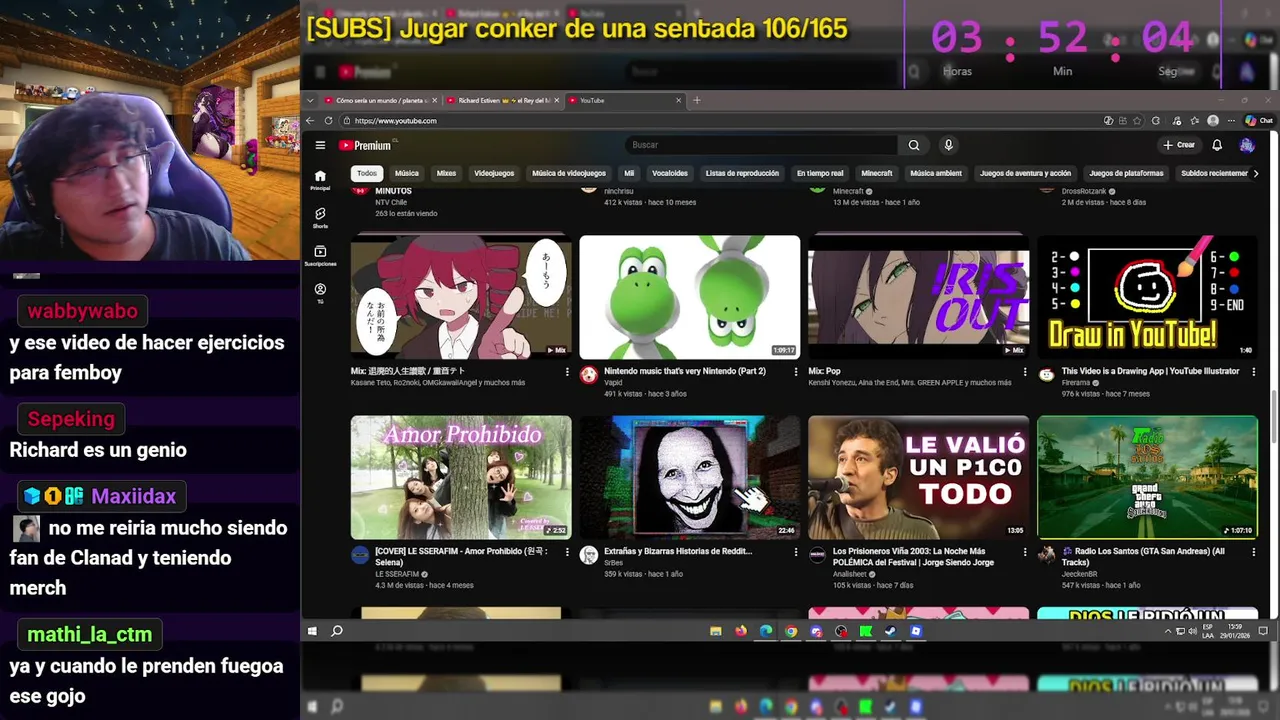The width and height of the screenshot is (1280, 720).
Task: Select the Todos category chip
Action: click(x=367, y=173)
